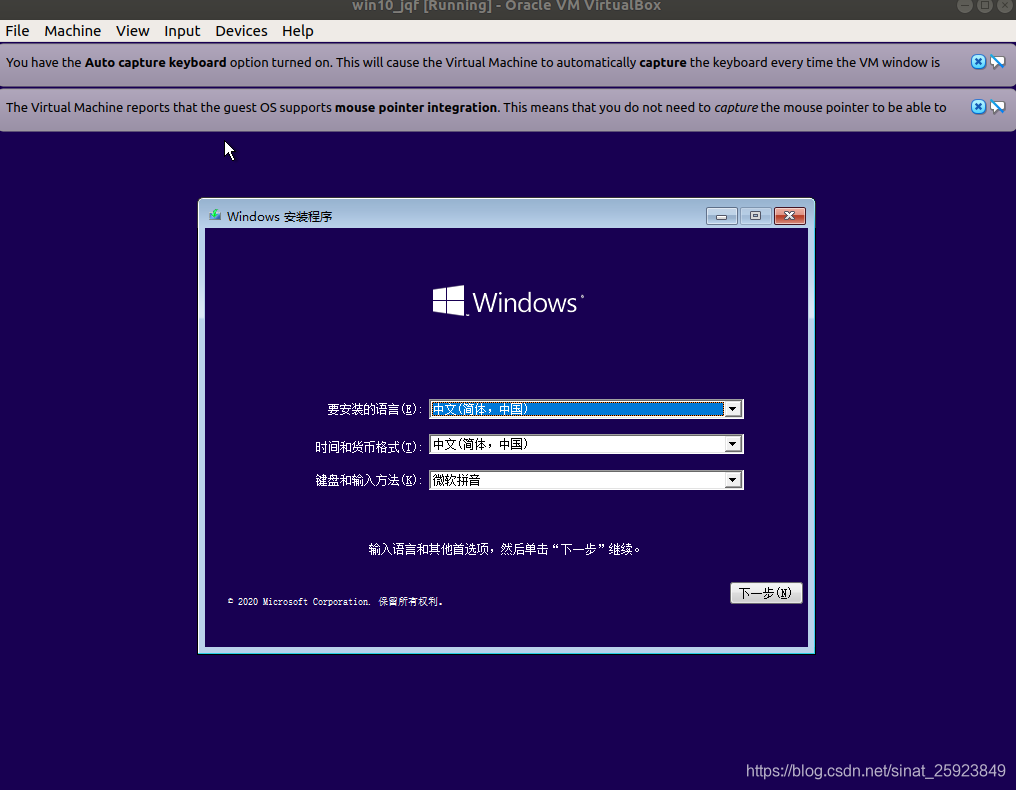This screenshot has height=790, width=1016.
Task: Click the Windows setup title bar icon
Action: pos(214,215)
